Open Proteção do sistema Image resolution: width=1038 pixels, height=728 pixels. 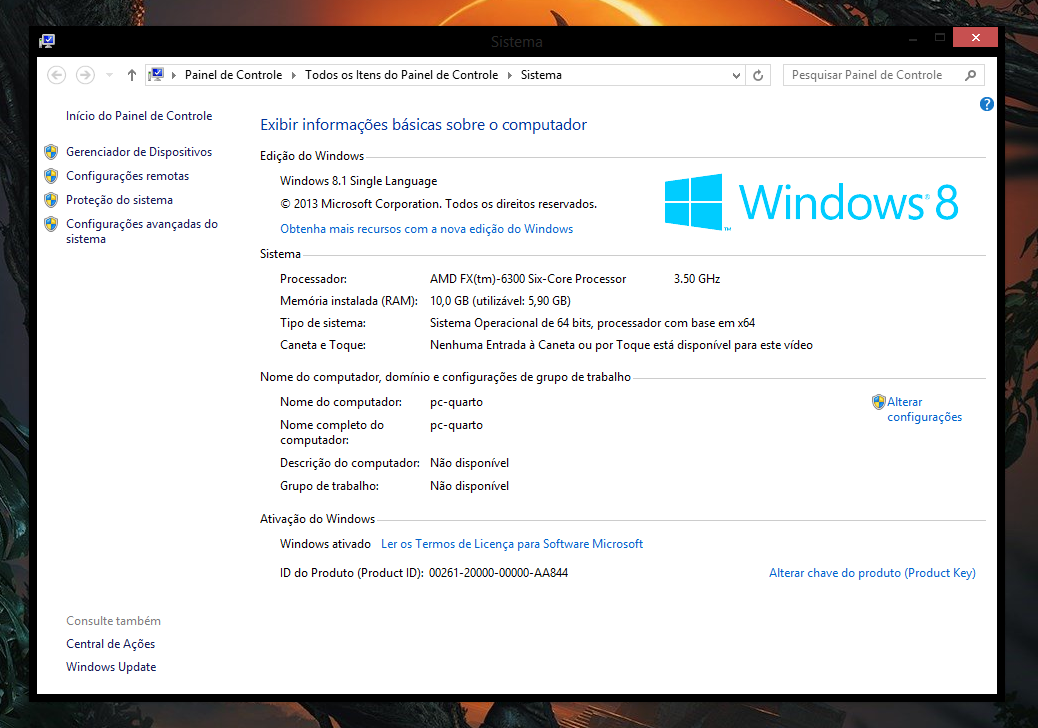pos(119,200)
